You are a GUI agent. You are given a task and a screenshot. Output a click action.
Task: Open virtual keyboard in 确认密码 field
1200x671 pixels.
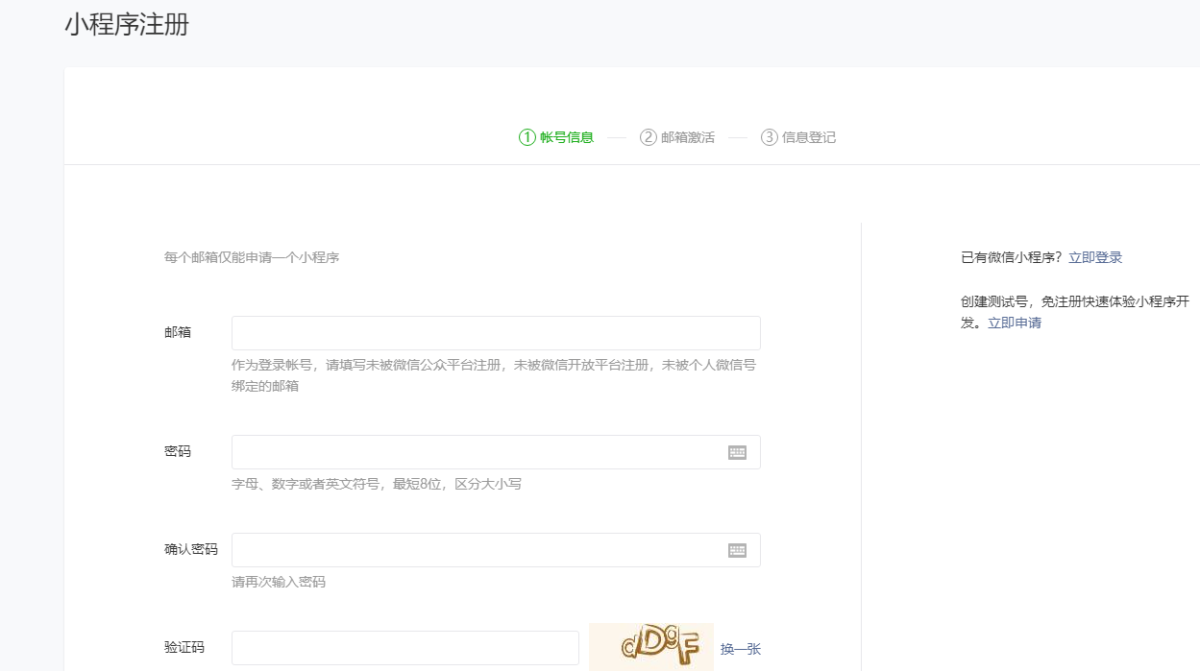pyautogui.click(x=737, y=550)
